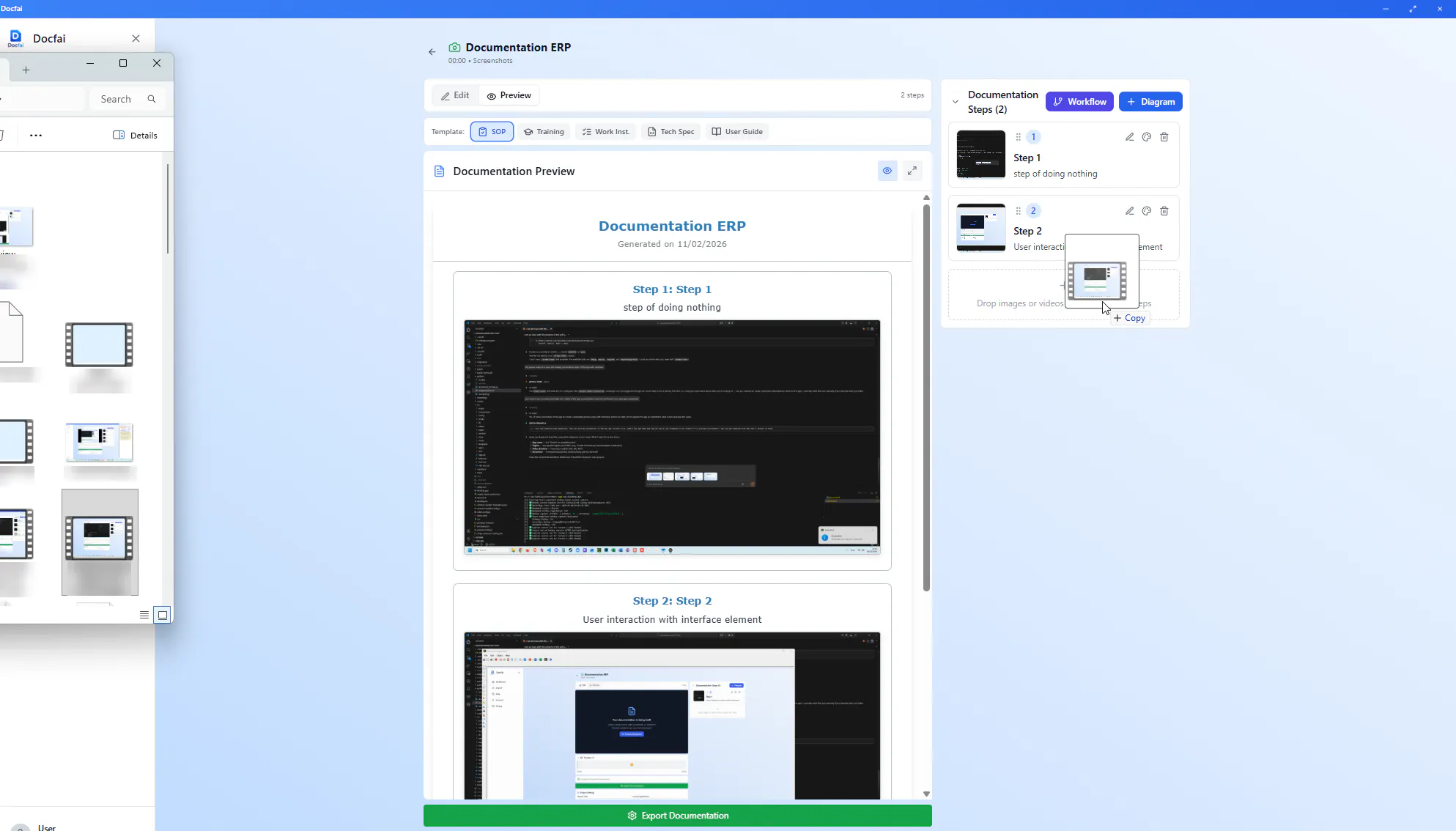Close the Docfai sidebar panel

(x=136, y=38)
